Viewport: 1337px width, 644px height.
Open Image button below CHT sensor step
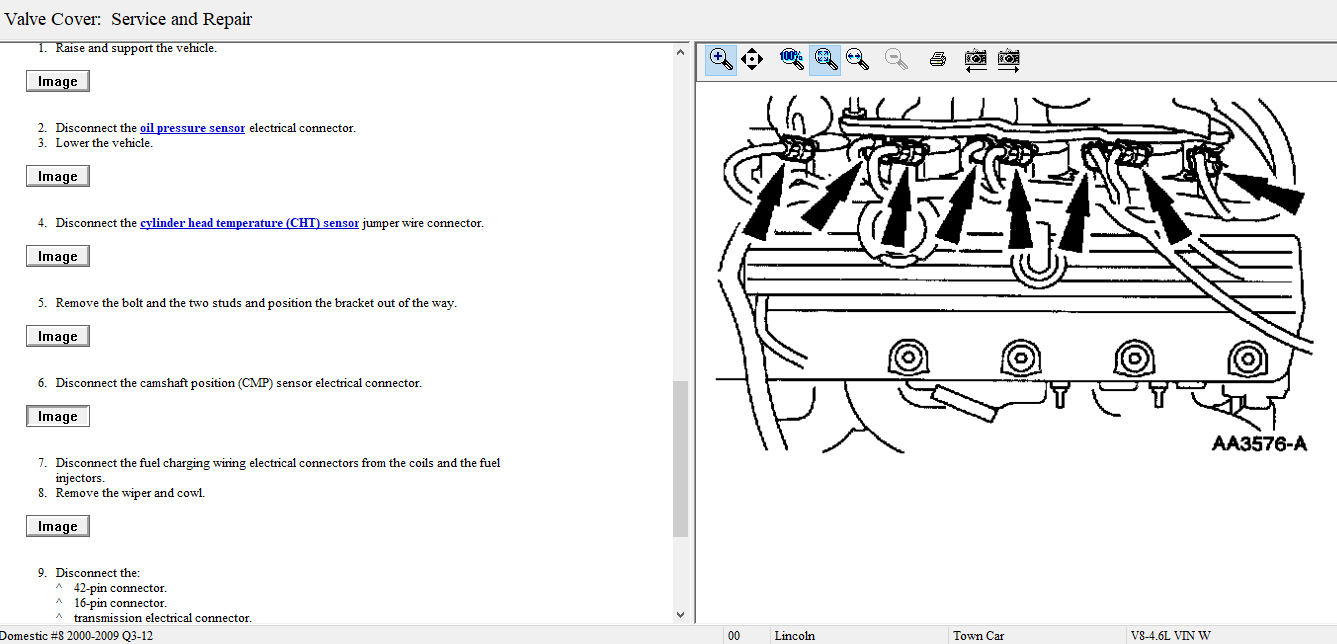[x=58, y=256]
